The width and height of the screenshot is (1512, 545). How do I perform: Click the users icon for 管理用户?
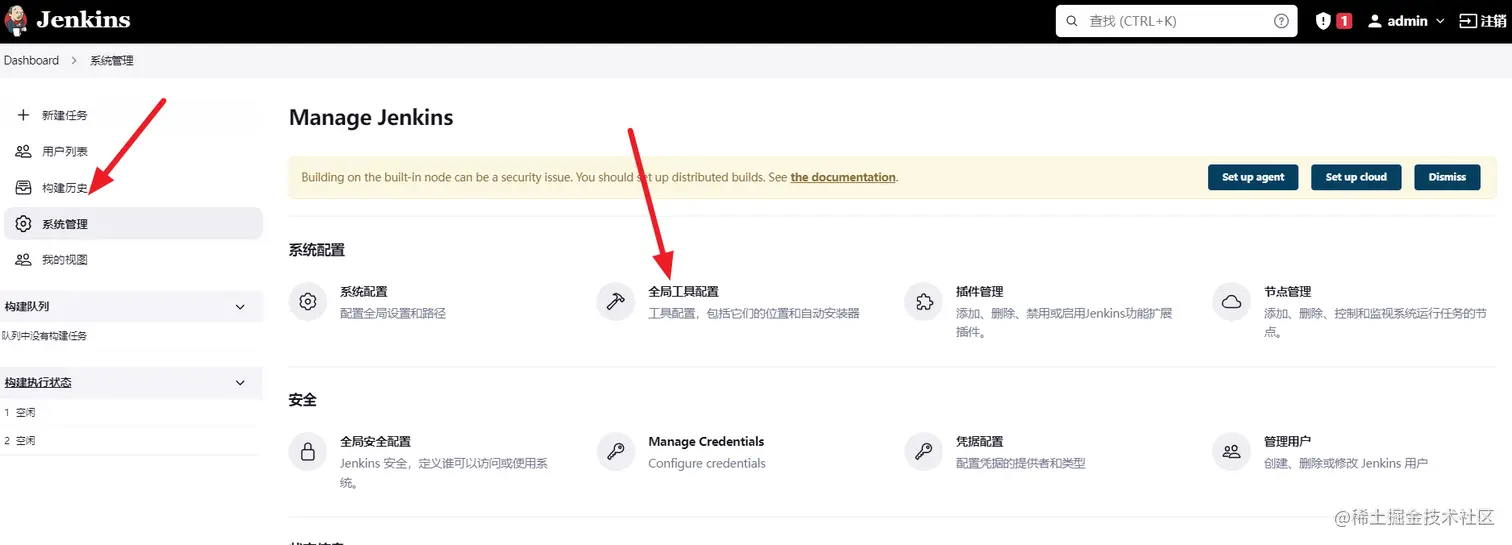tap(1232, 451)
